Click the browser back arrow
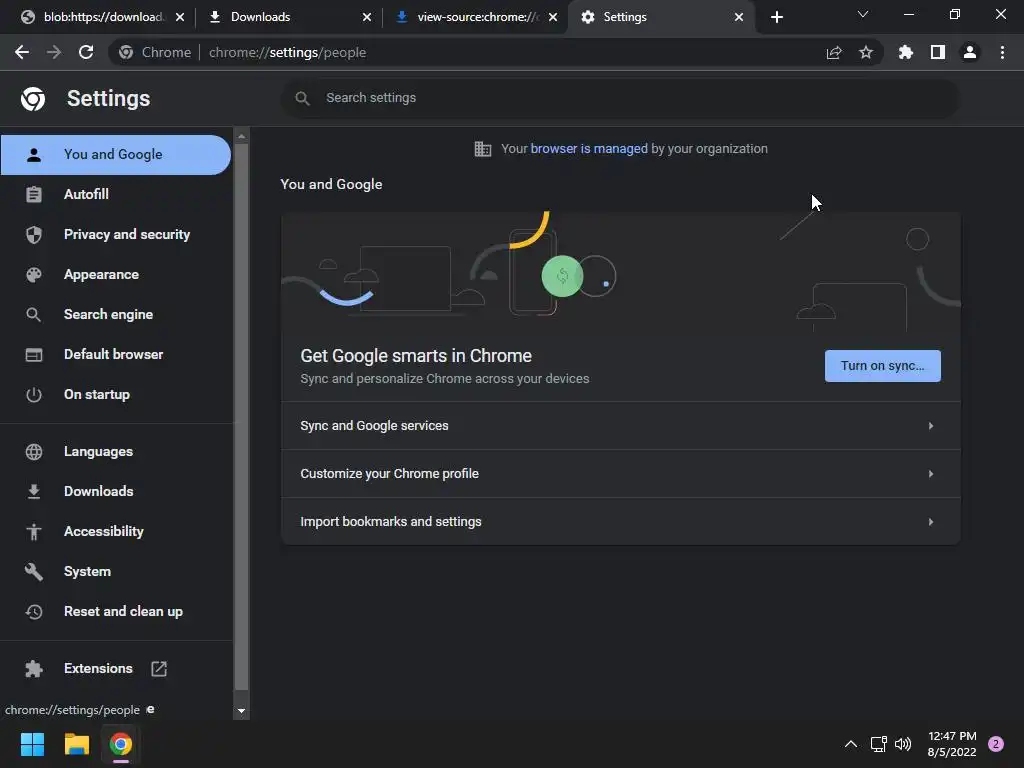Screen dimensions: 1024x768 click(22, 52)
